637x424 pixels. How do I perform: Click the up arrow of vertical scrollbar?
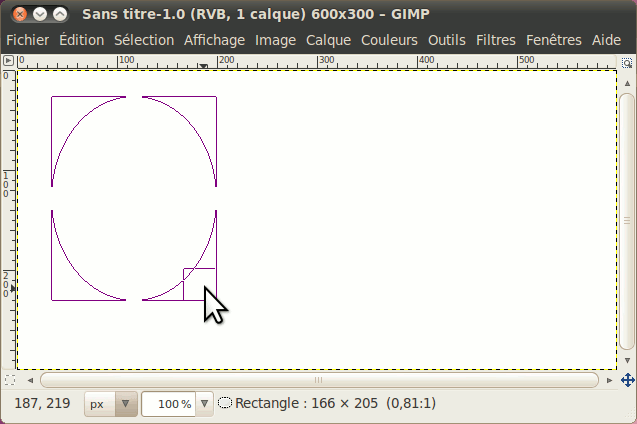627,81
